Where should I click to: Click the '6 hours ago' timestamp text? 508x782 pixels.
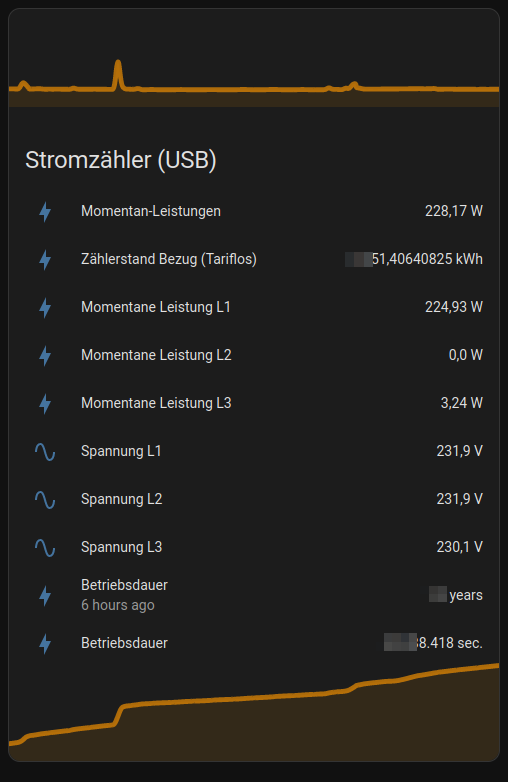(x=118, y=605)
